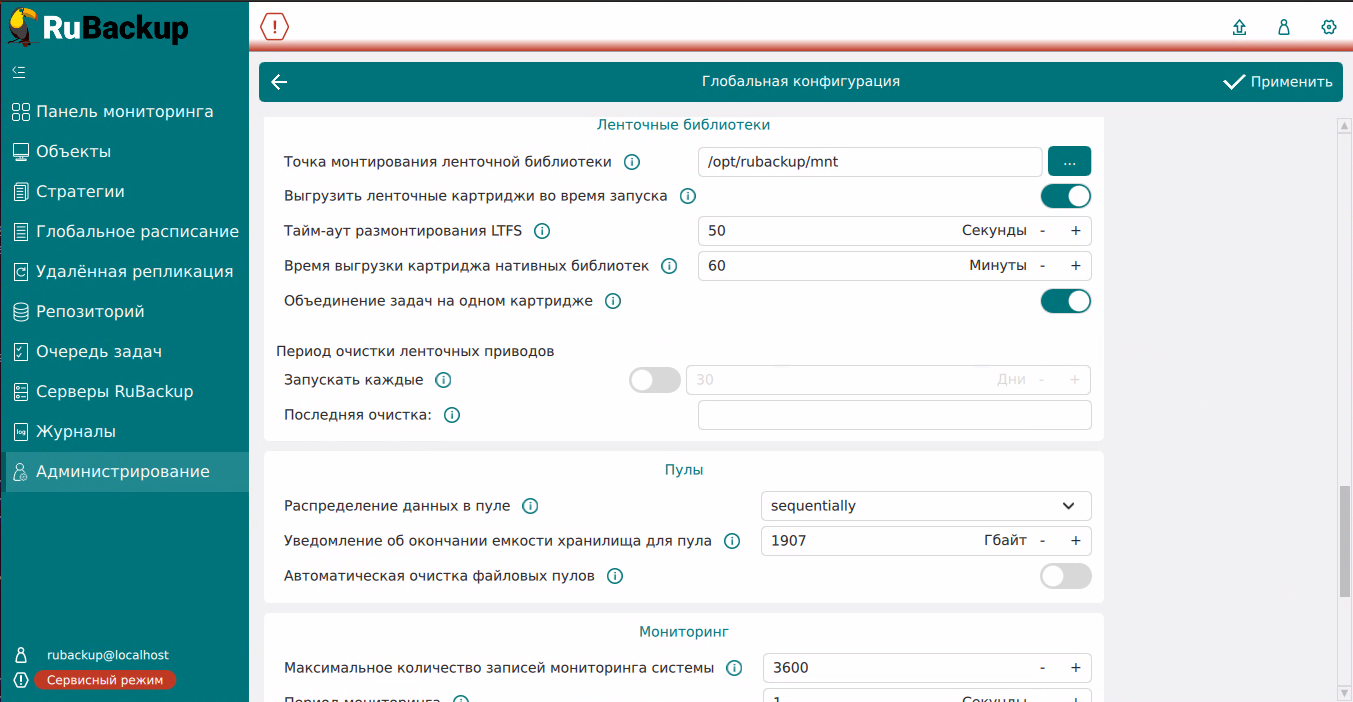Click the Последняя очистка input field
The width and height of the screenshot is (1353, 702).
894,415
